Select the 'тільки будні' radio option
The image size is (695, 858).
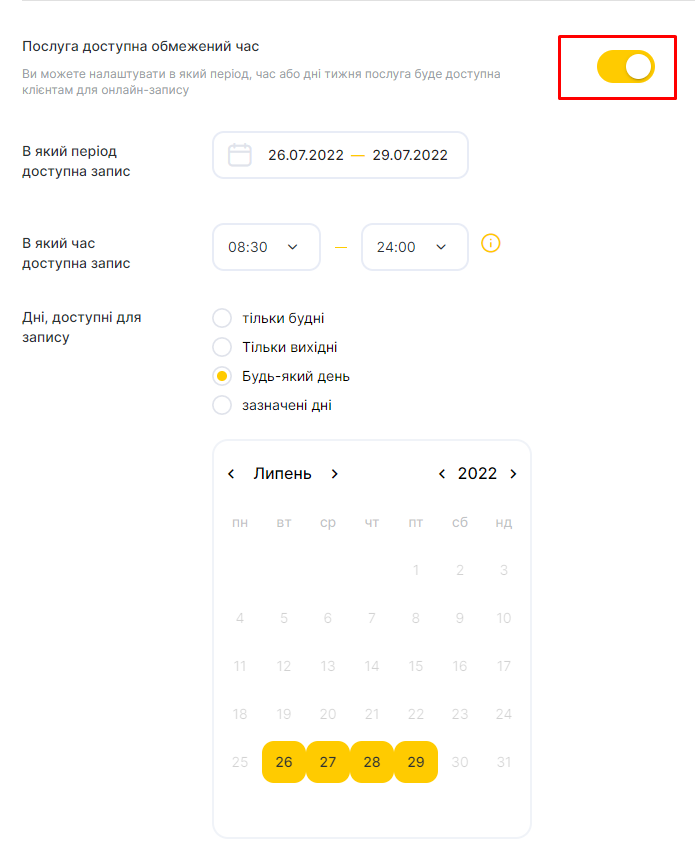(x=222, y=318)
